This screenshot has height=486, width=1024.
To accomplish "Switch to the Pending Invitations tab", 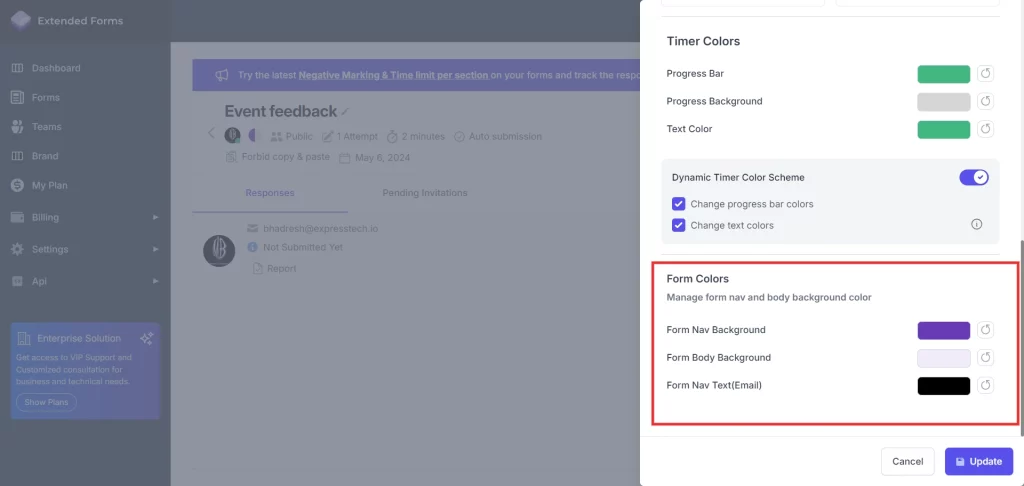I will (x=424, y=193).
